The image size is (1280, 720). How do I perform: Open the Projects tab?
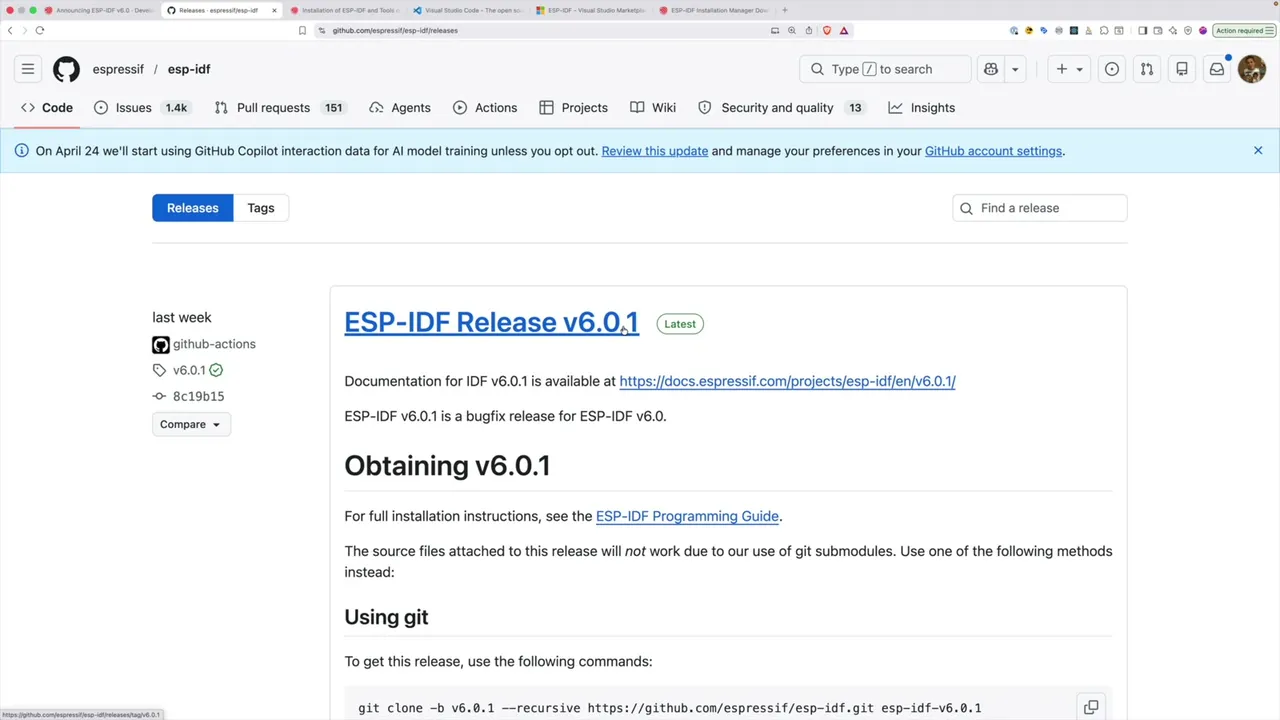(x=573, y=107)
